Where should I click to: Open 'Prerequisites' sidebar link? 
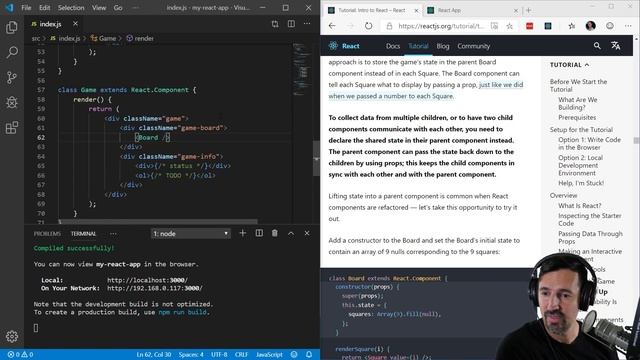pyautogui.click(x=577, y=118)
